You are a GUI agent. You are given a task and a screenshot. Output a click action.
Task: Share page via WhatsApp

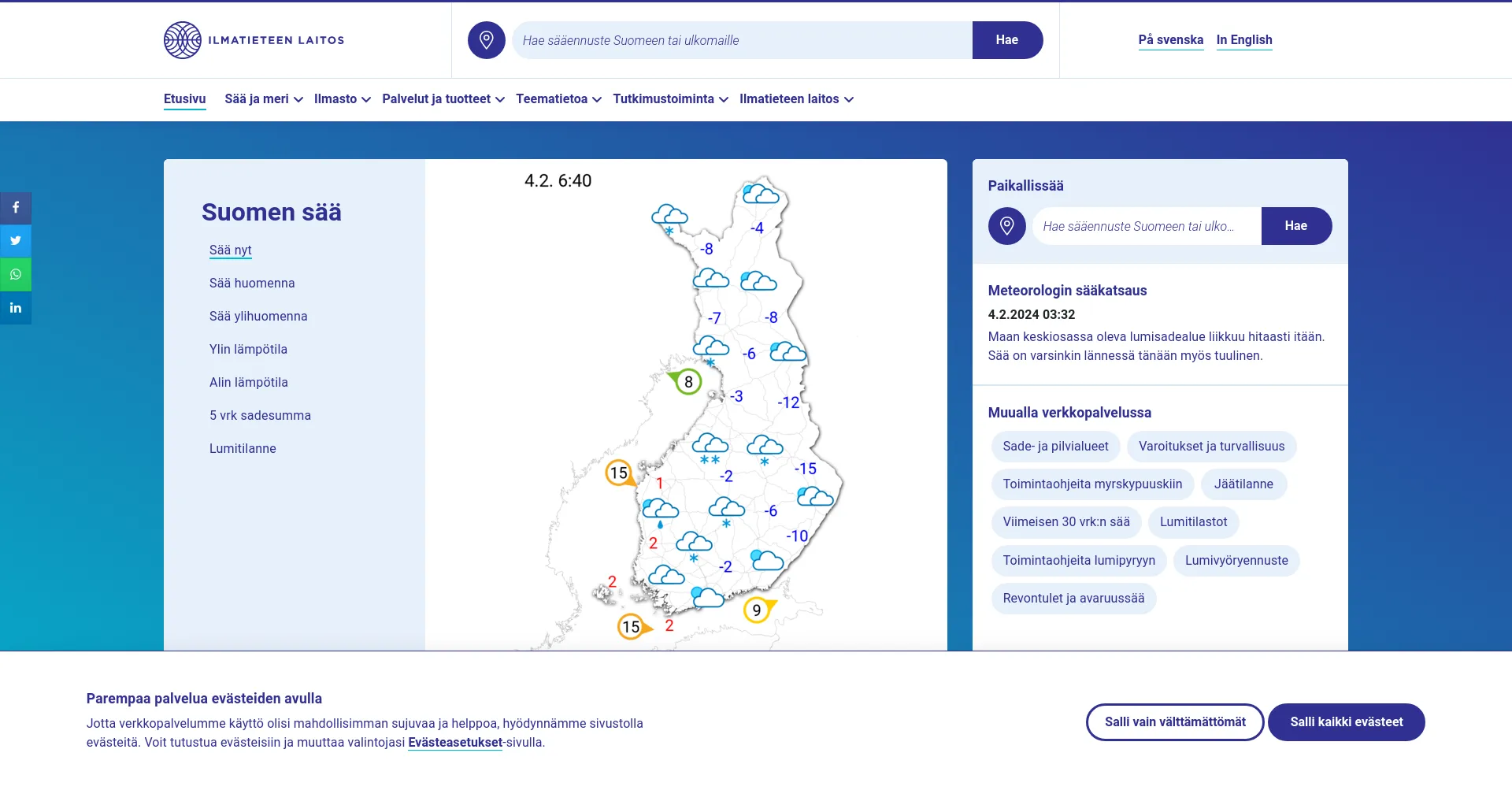[x=16, y=275]
